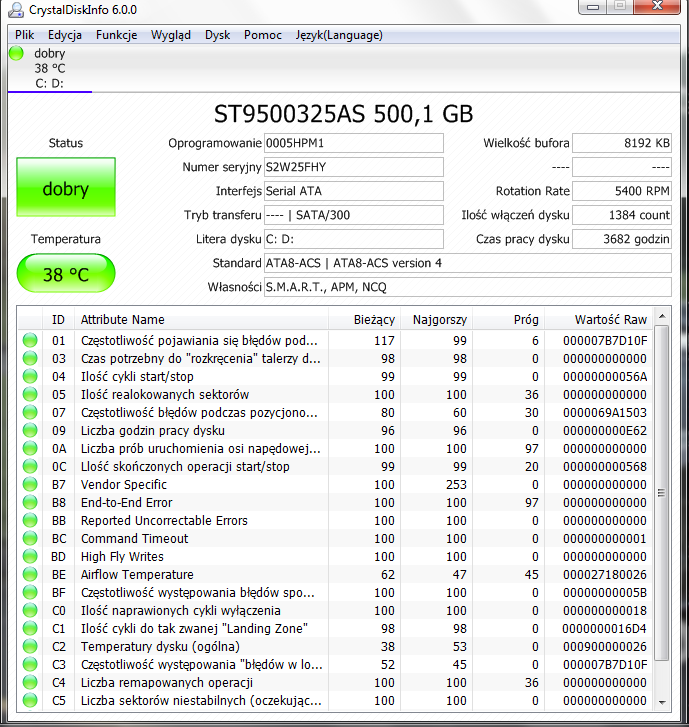Click status icon of attribute 0A row
689x727 pixels.
(x=30, y=448)
